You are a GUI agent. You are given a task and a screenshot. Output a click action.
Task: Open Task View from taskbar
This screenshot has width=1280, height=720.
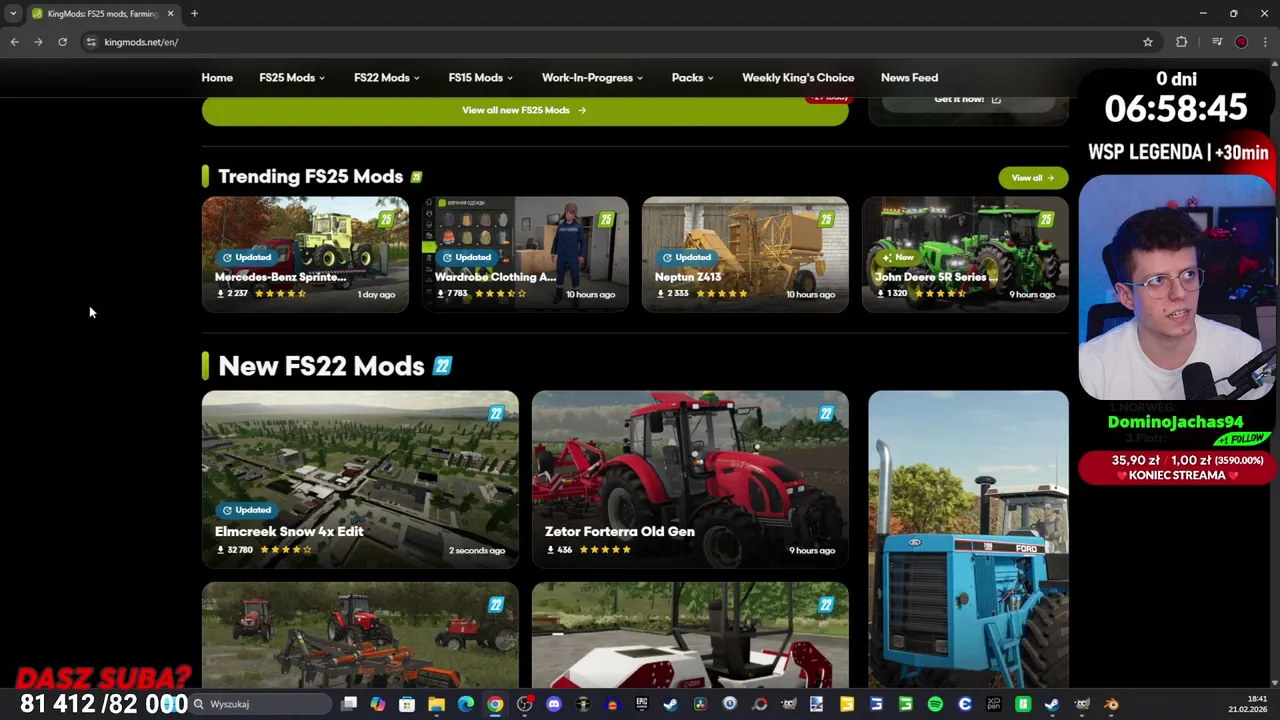pos(349,704)
